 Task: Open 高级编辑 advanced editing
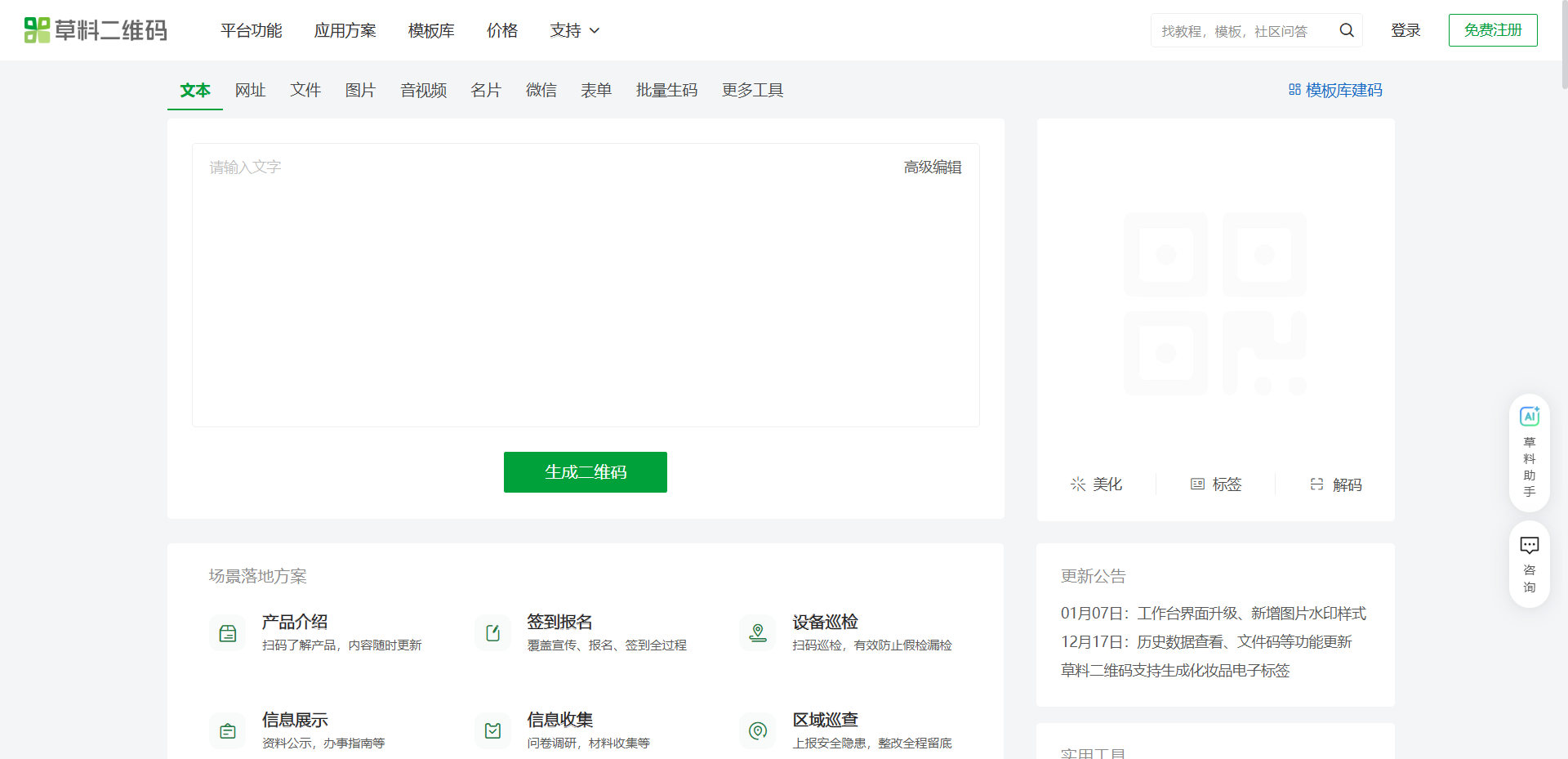point(933,167)
